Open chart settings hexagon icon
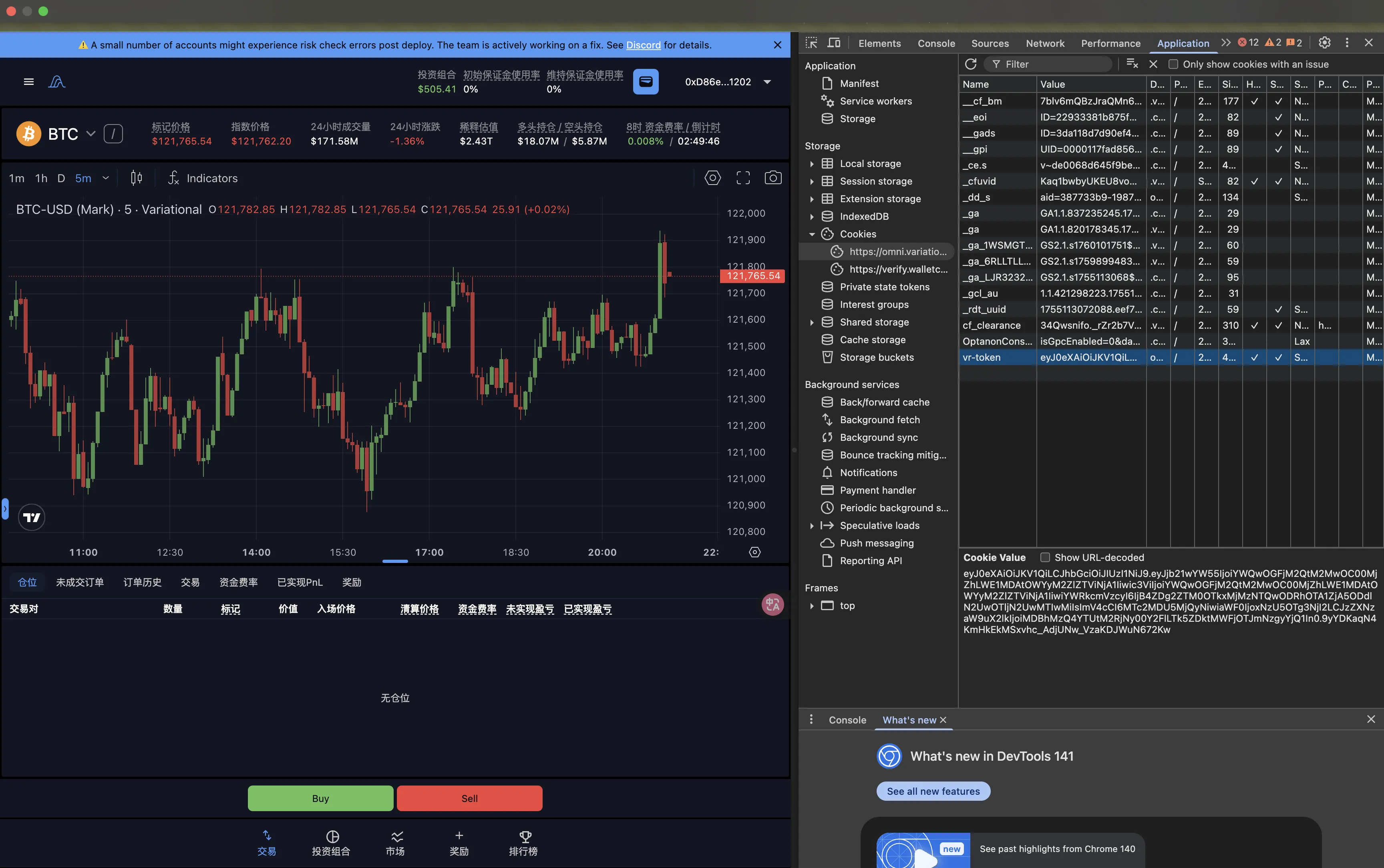The width and height of the screenshot is (1384, 868). [x=712, y=178]
